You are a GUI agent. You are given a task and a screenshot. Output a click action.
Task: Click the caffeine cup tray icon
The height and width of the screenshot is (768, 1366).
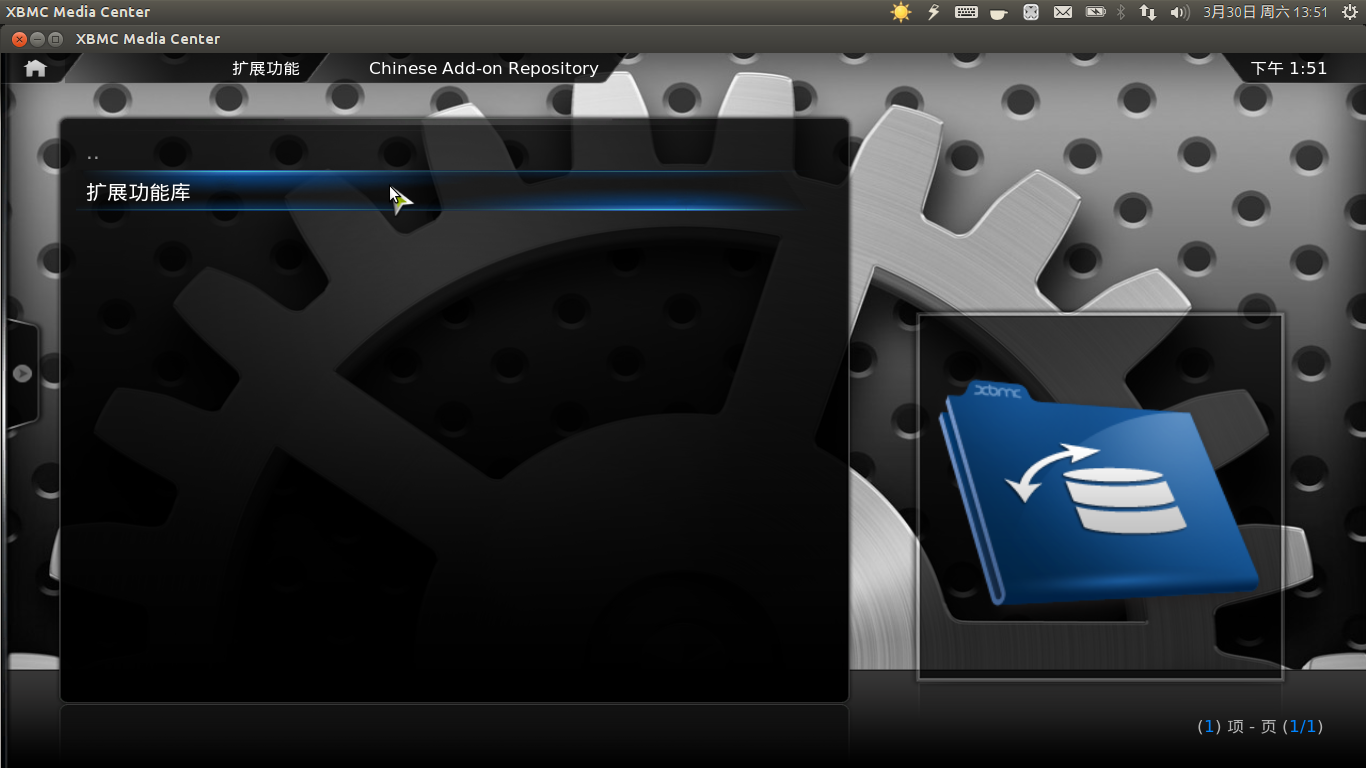click(x=998, y=13)
